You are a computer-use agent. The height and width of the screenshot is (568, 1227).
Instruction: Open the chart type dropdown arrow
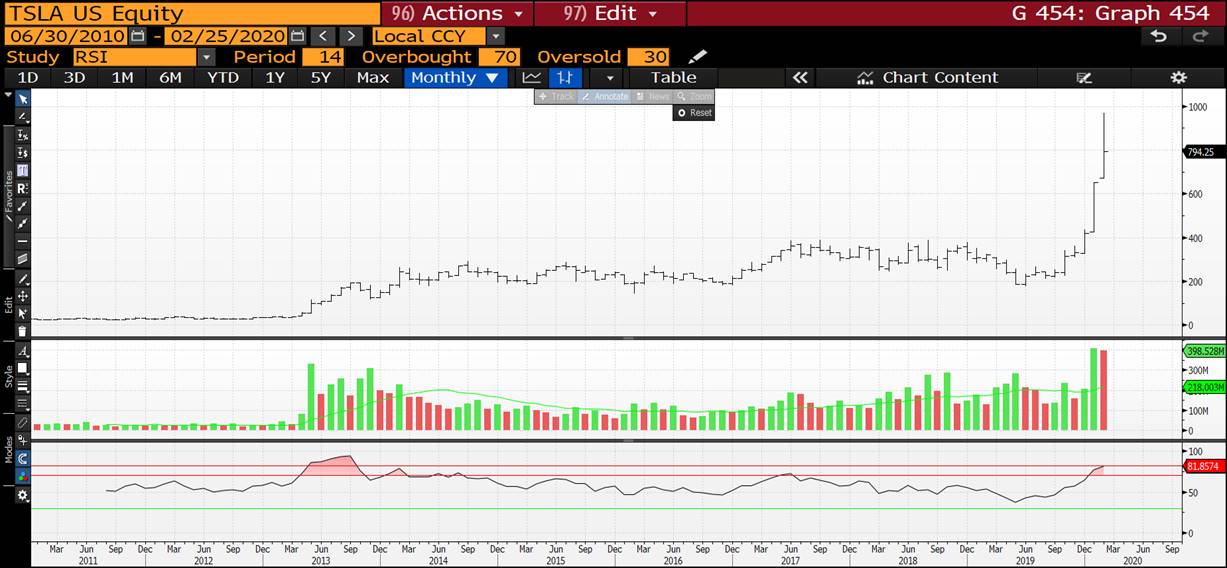coord(609,77)
